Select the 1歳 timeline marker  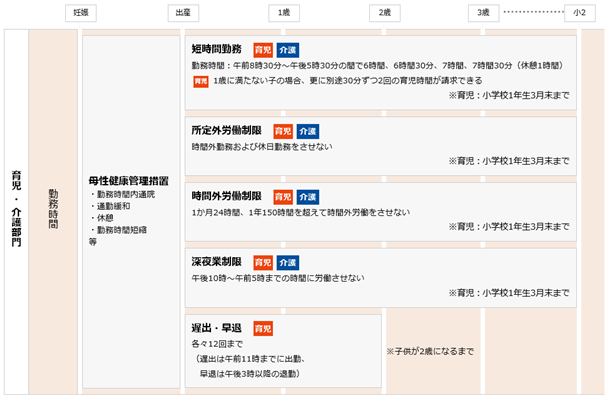click(284, 13)
